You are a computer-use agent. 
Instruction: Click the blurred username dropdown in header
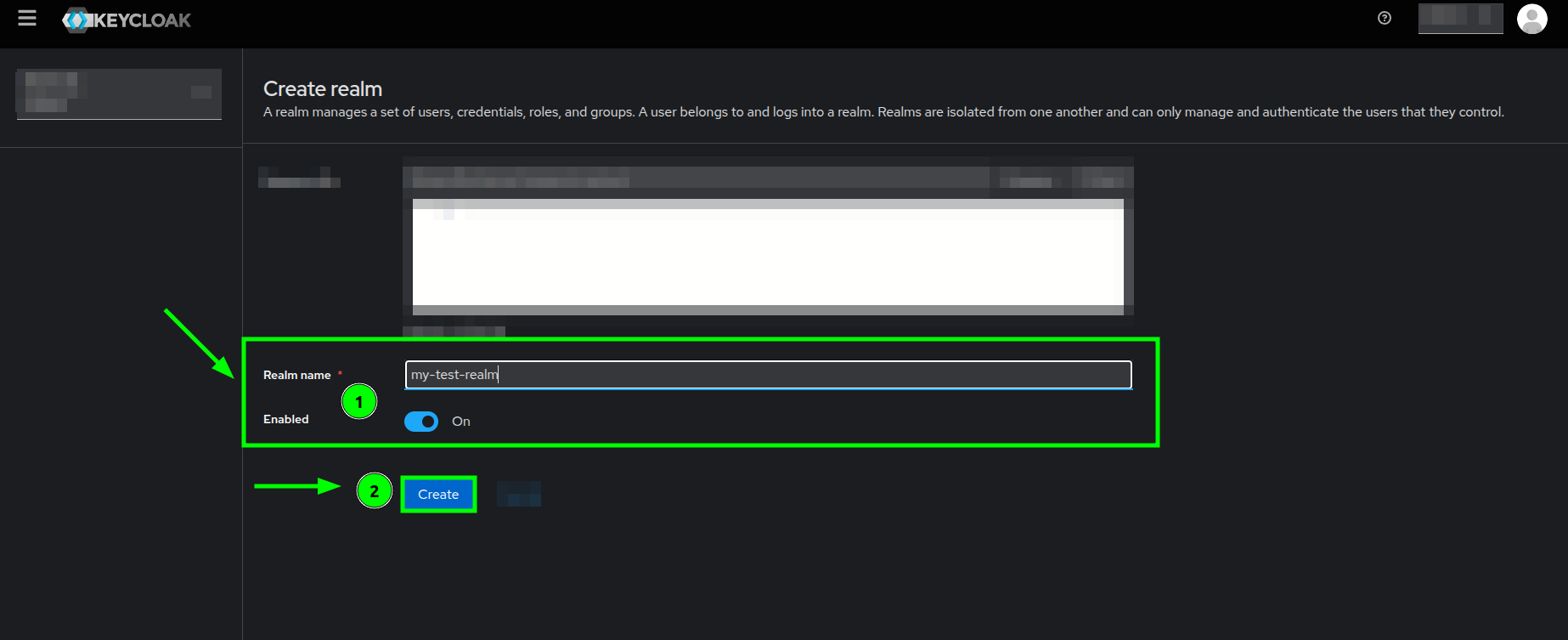pos(1461,18)
